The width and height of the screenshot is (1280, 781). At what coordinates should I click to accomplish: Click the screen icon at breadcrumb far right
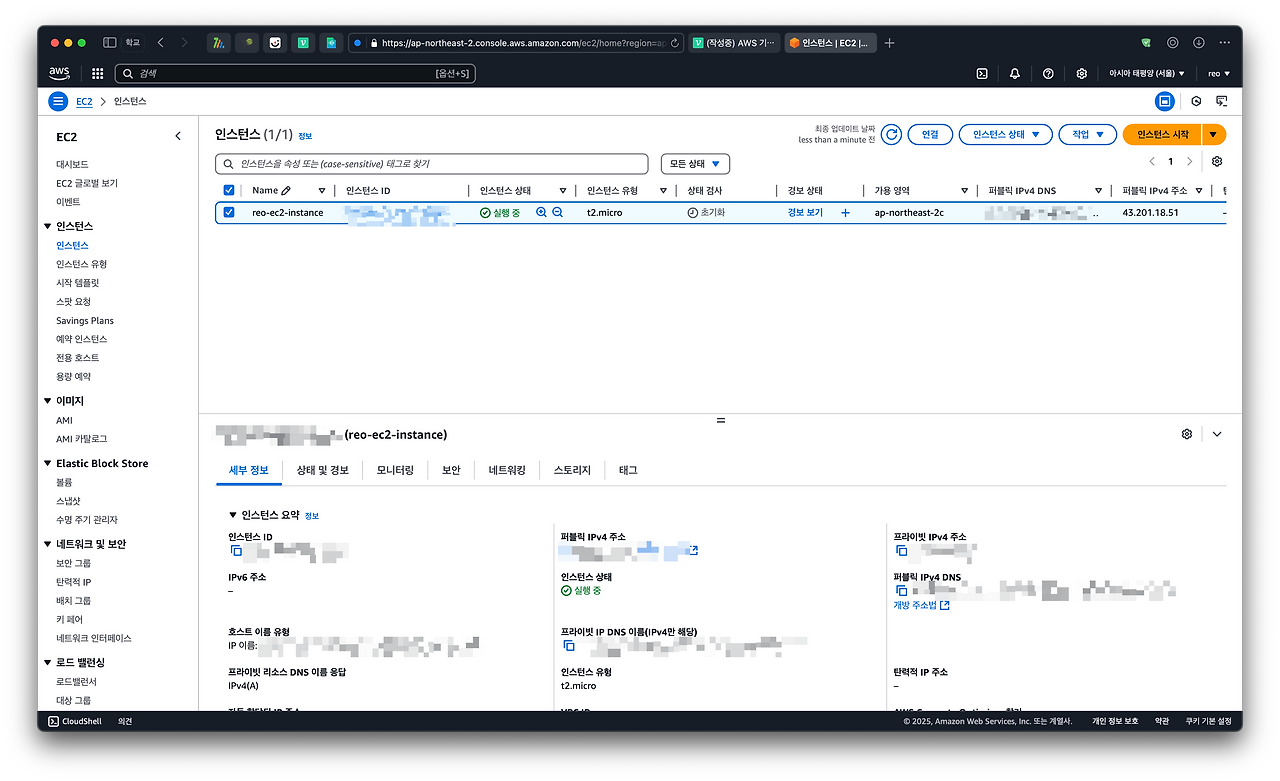(x=1221, y=101)
